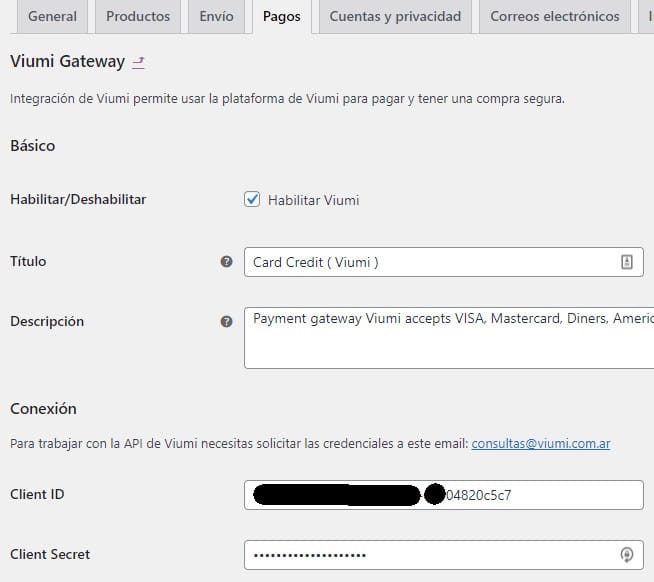This screenshot has height=582, width=654.
Task: Toggle the Habilitar Viumi checkbox
Action: click(x=252, y=199)
